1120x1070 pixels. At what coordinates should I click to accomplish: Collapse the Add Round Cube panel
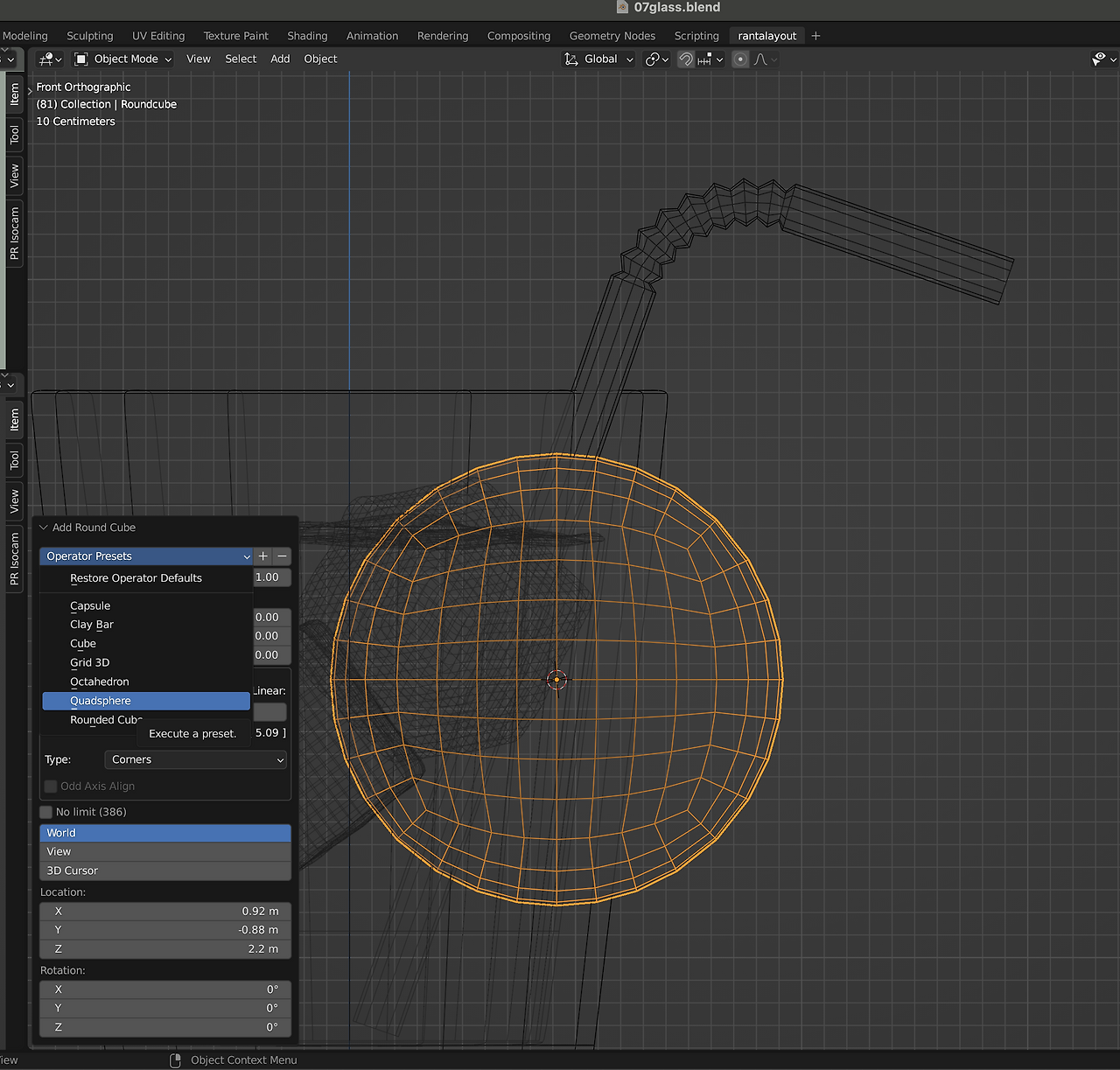point(44,528)
